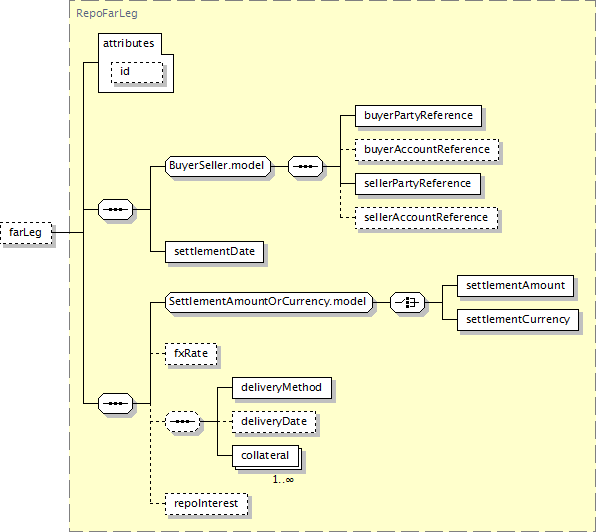Select the optional fxRate element
Screen dimensions: 596x532
pyautogui.click(x=191, y=354)
